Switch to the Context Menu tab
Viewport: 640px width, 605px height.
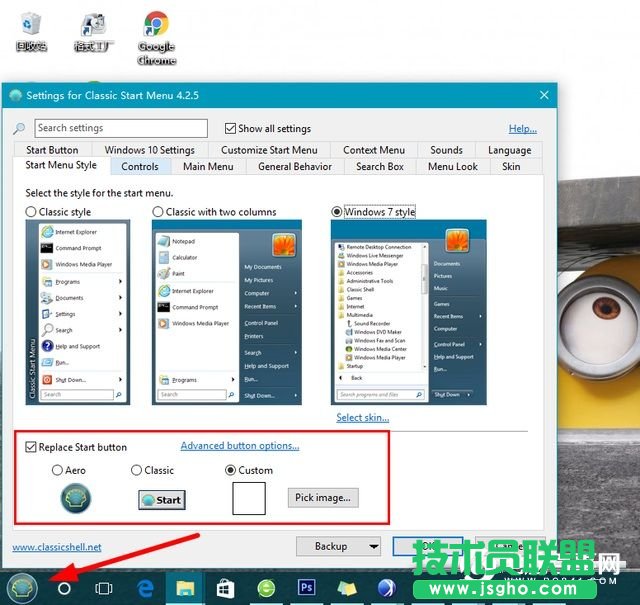tap(374, 150)
